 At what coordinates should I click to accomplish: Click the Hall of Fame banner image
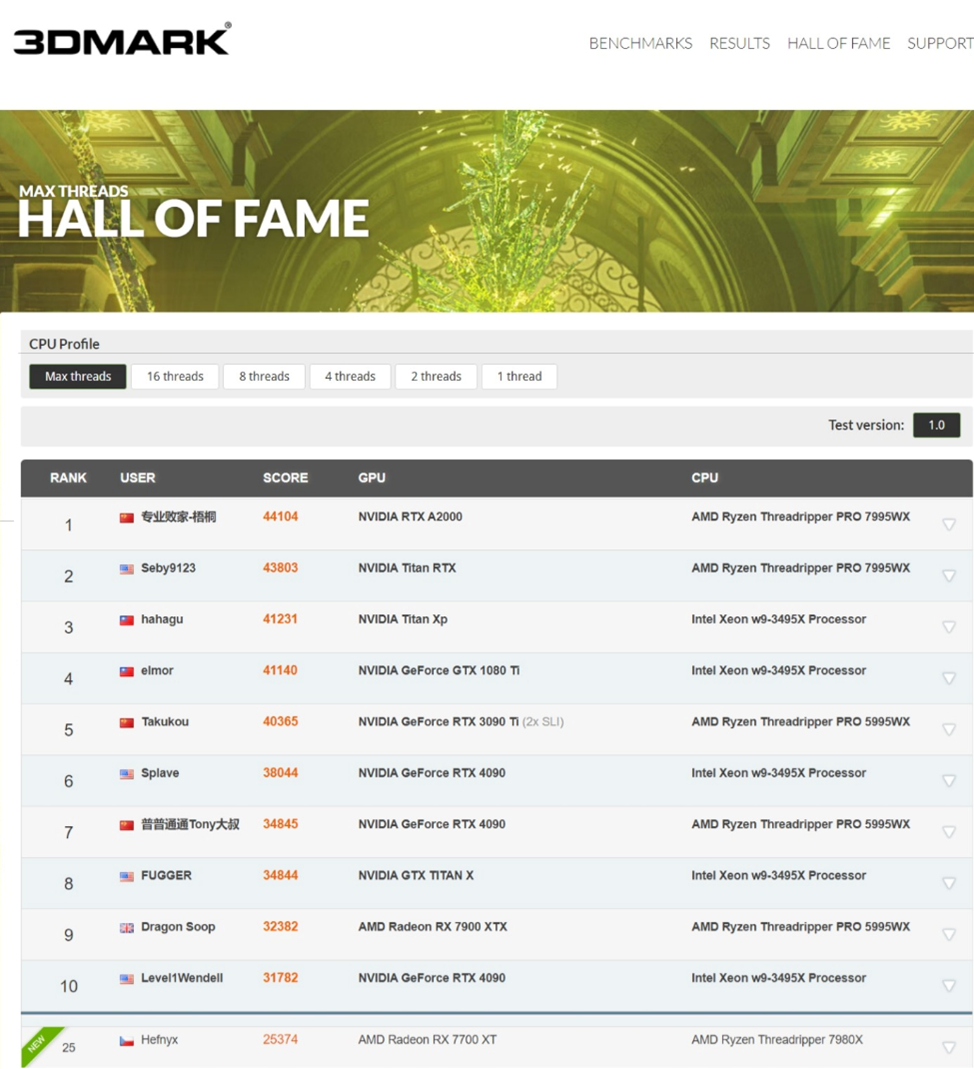600,211
